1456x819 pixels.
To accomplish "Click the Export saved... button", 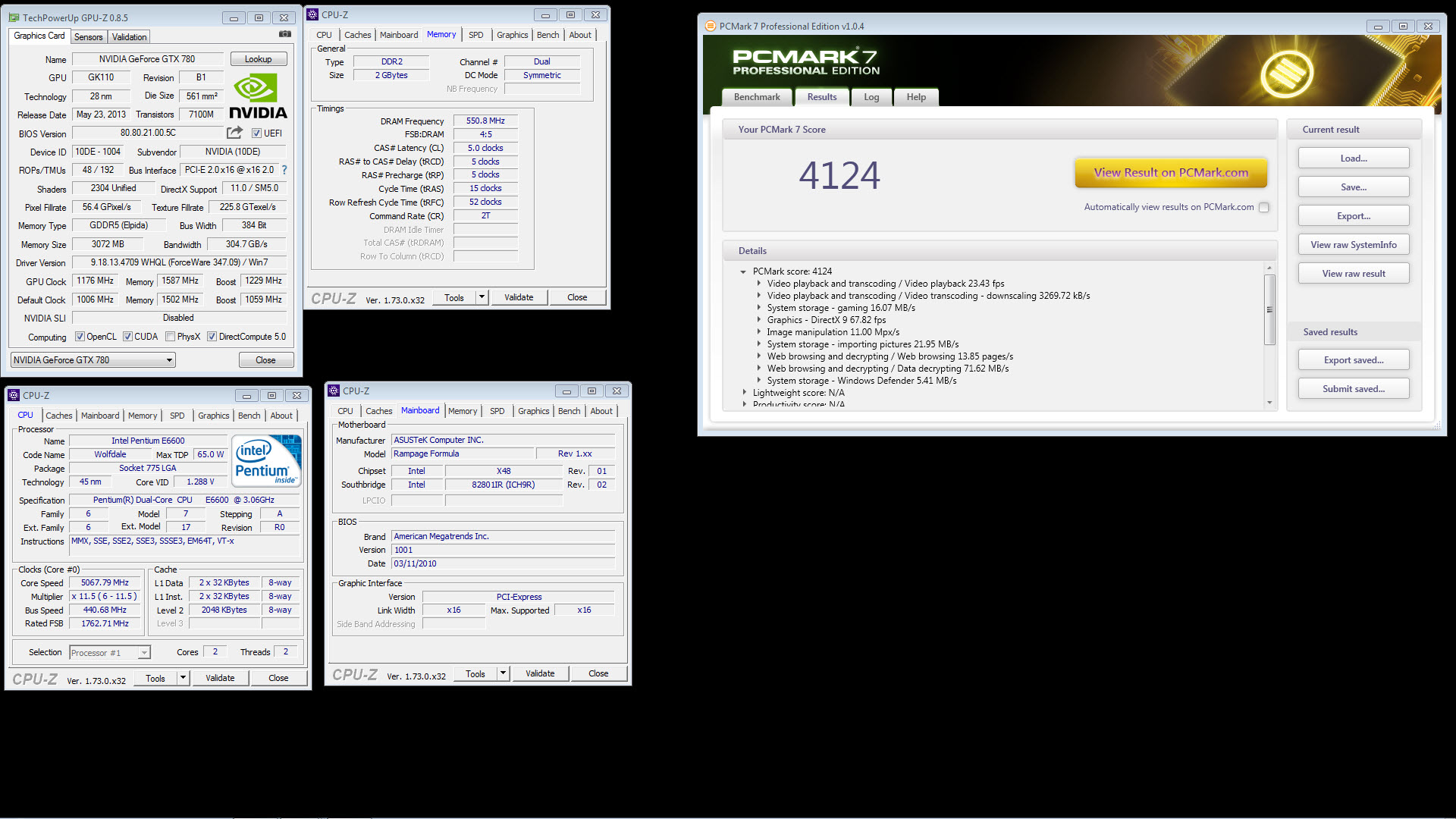I will click(x=1354, y=360).
